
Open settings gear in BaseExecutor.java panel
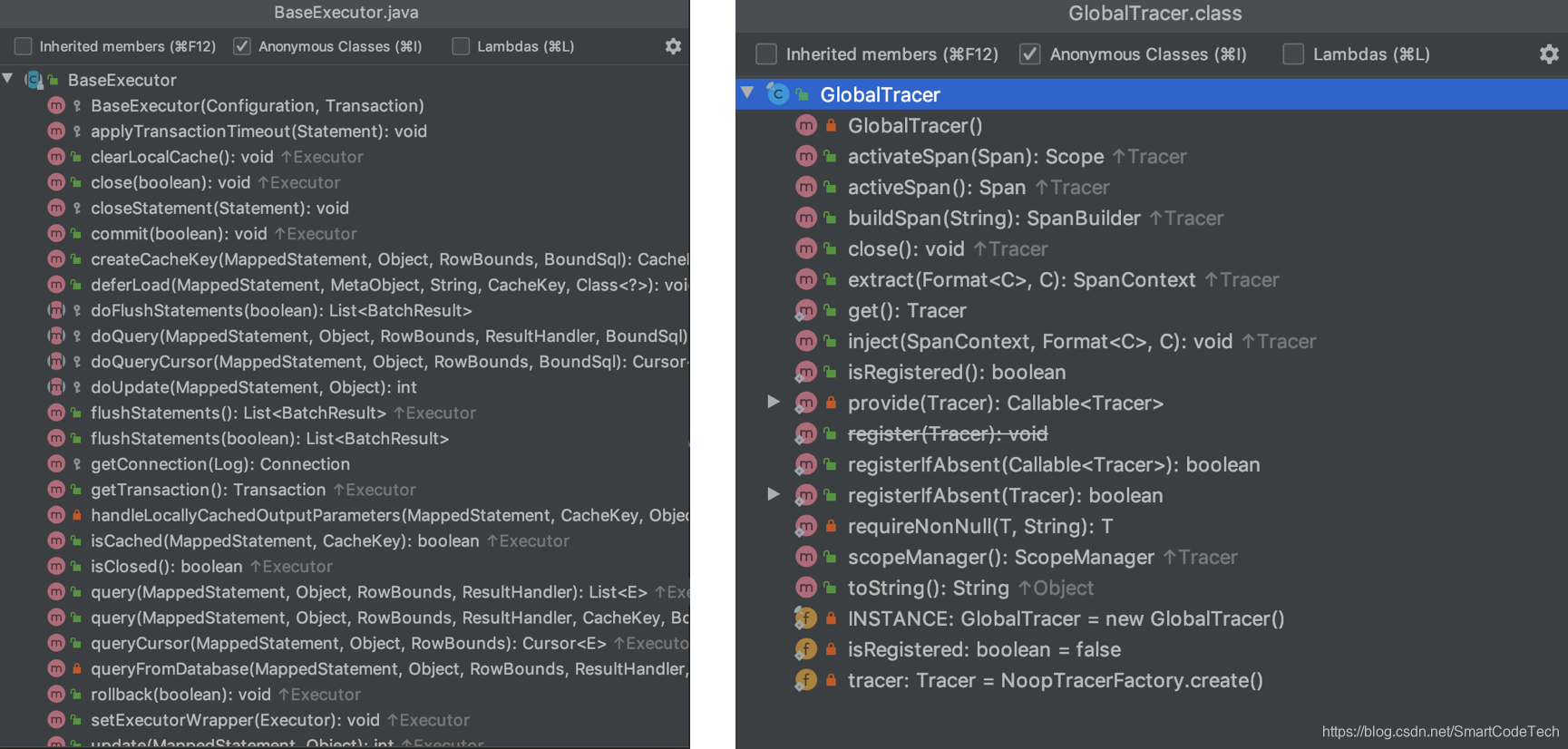[673, 46]
